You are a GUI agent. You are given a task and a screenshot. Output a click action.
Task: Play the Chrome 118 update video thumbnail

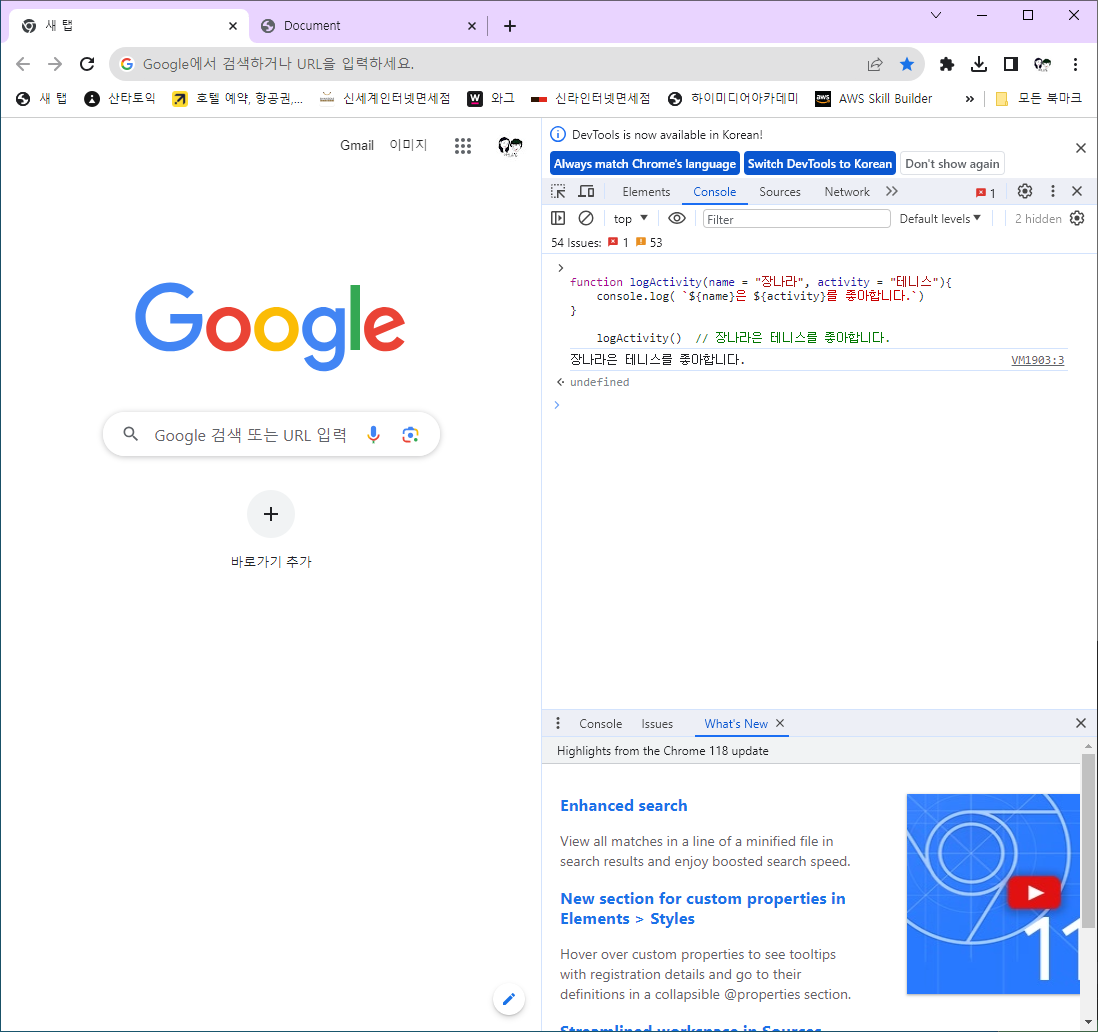tap(1034, 893)
